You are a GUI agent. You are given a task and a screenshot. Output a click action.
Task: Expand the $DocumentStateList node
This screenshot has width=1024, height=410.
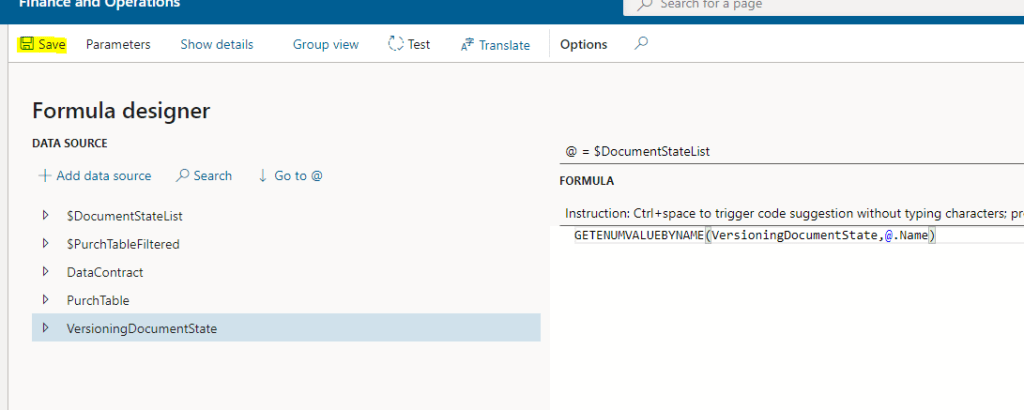[45, 215]
